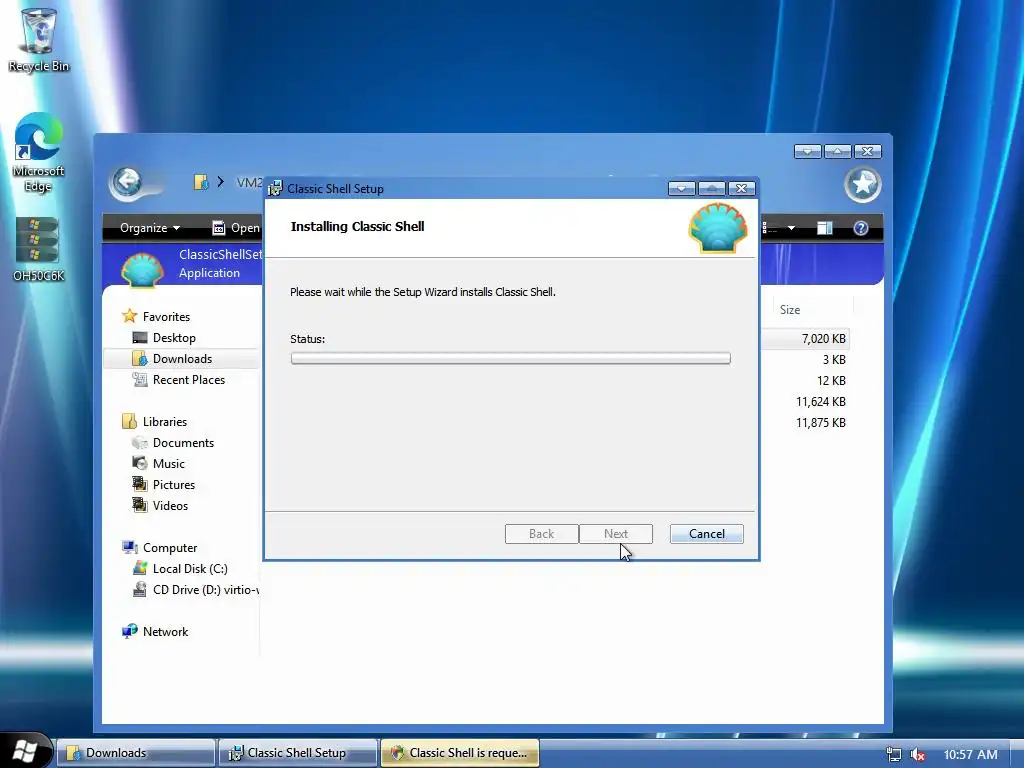Open the Recycle Bin desktop icon

39,39
